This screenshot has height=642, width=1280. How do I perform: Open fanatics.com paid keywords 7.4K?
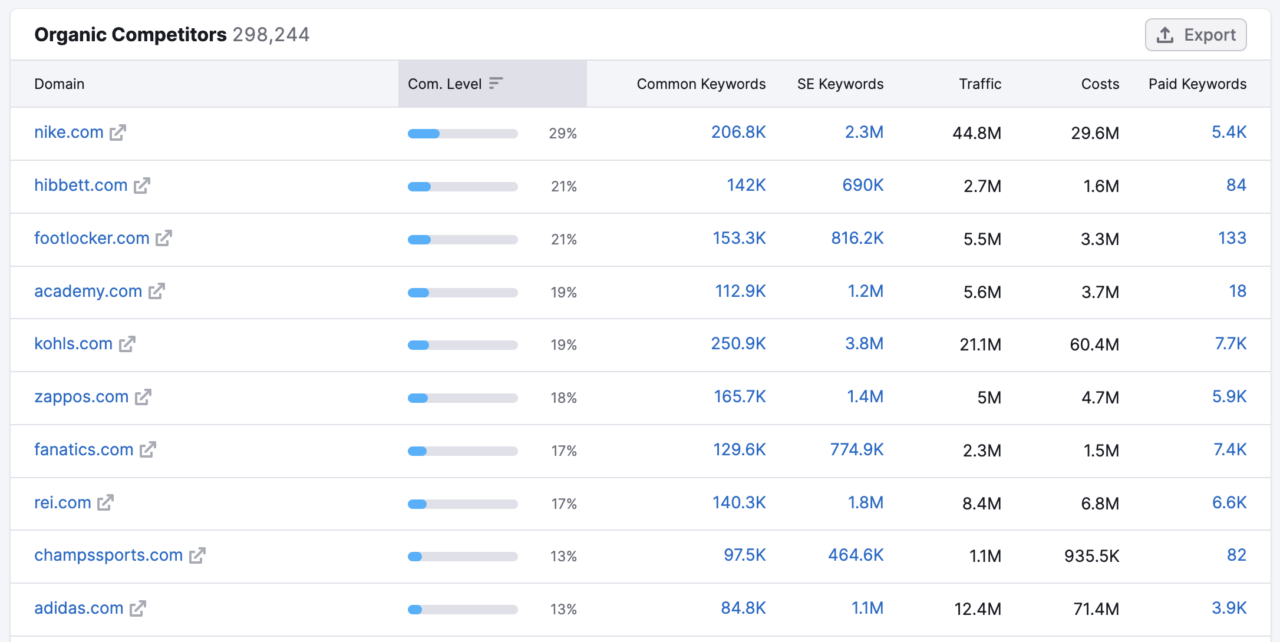tap(1230, 450)
